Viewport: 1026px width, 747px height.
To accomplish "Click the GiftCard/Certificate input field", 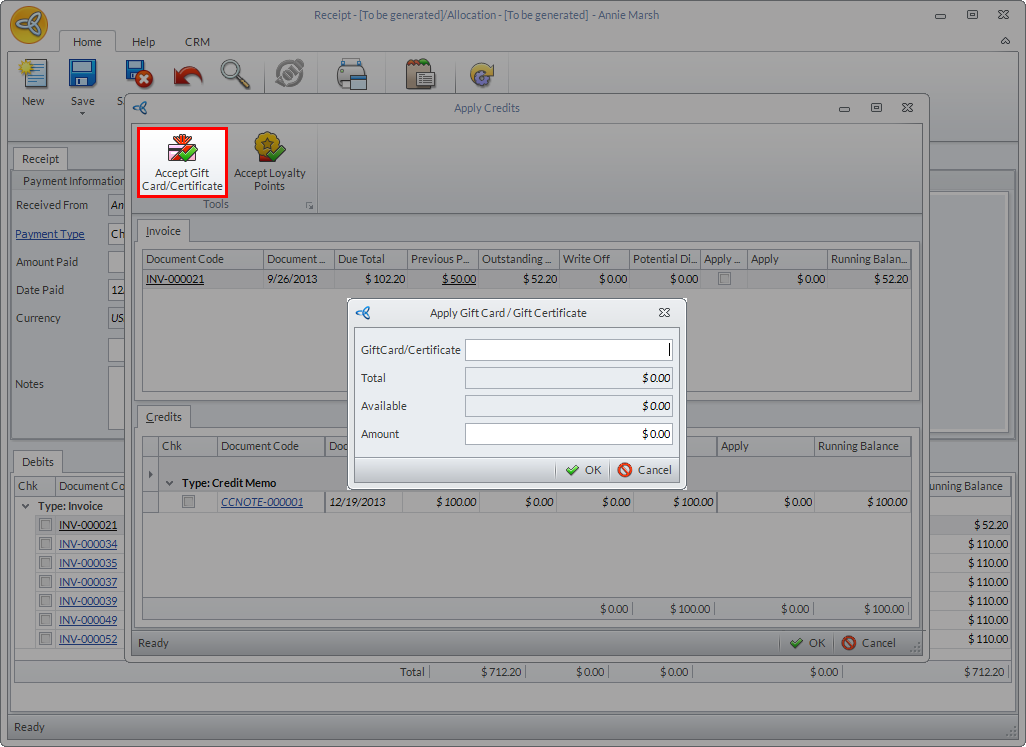I will pos(567,350).
